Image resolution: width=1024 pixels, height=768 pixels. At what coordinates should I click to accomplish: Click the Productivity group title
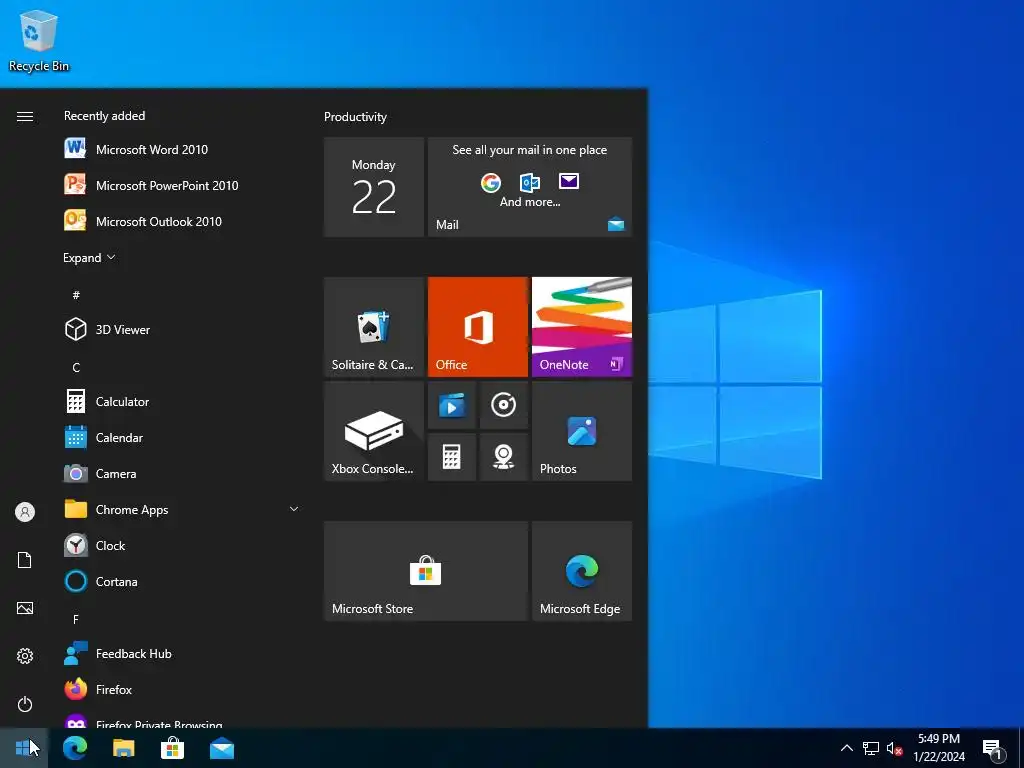point(355,117)
